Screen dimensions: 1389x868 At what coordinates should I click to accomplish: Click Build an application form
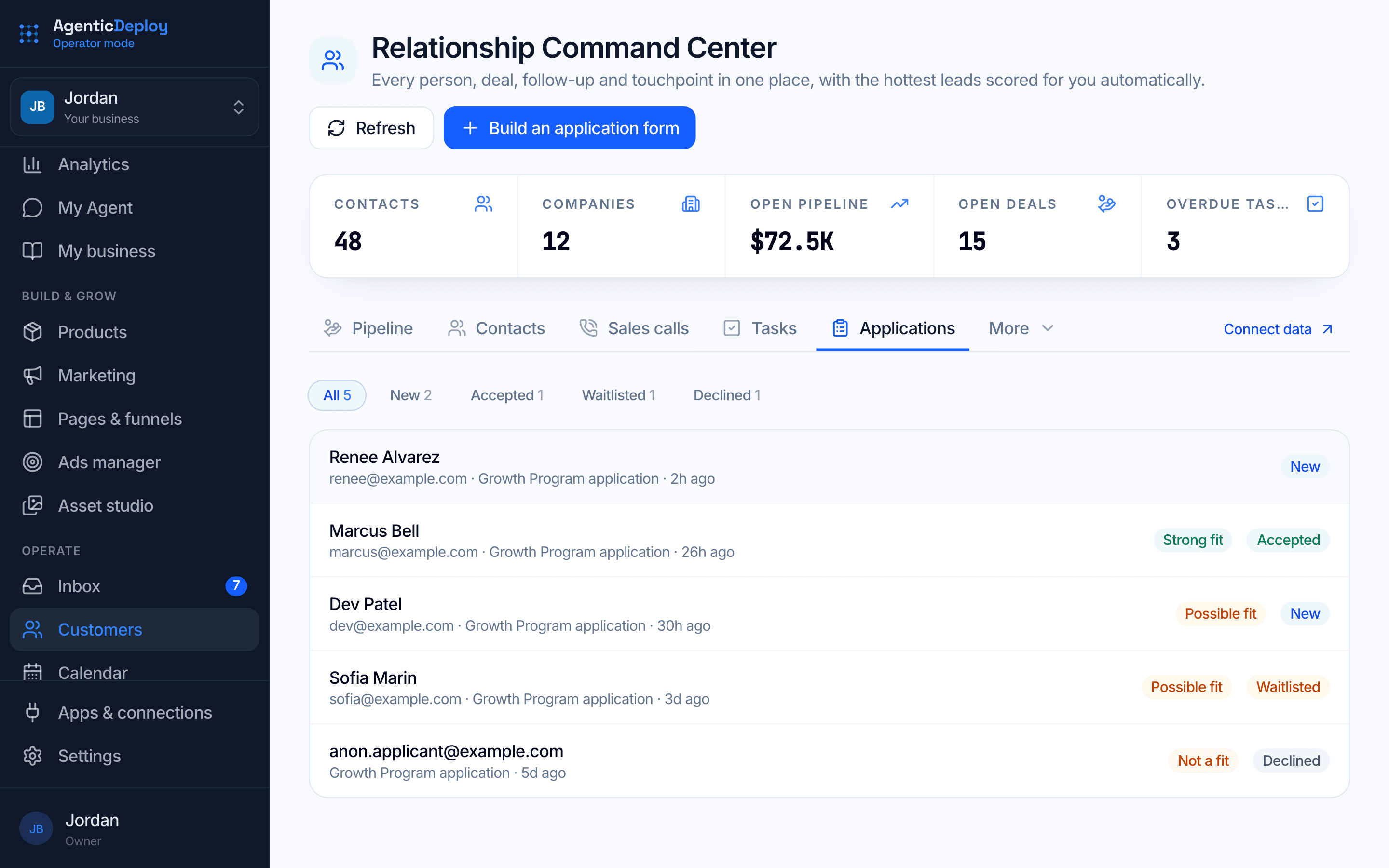click(570, 128)
